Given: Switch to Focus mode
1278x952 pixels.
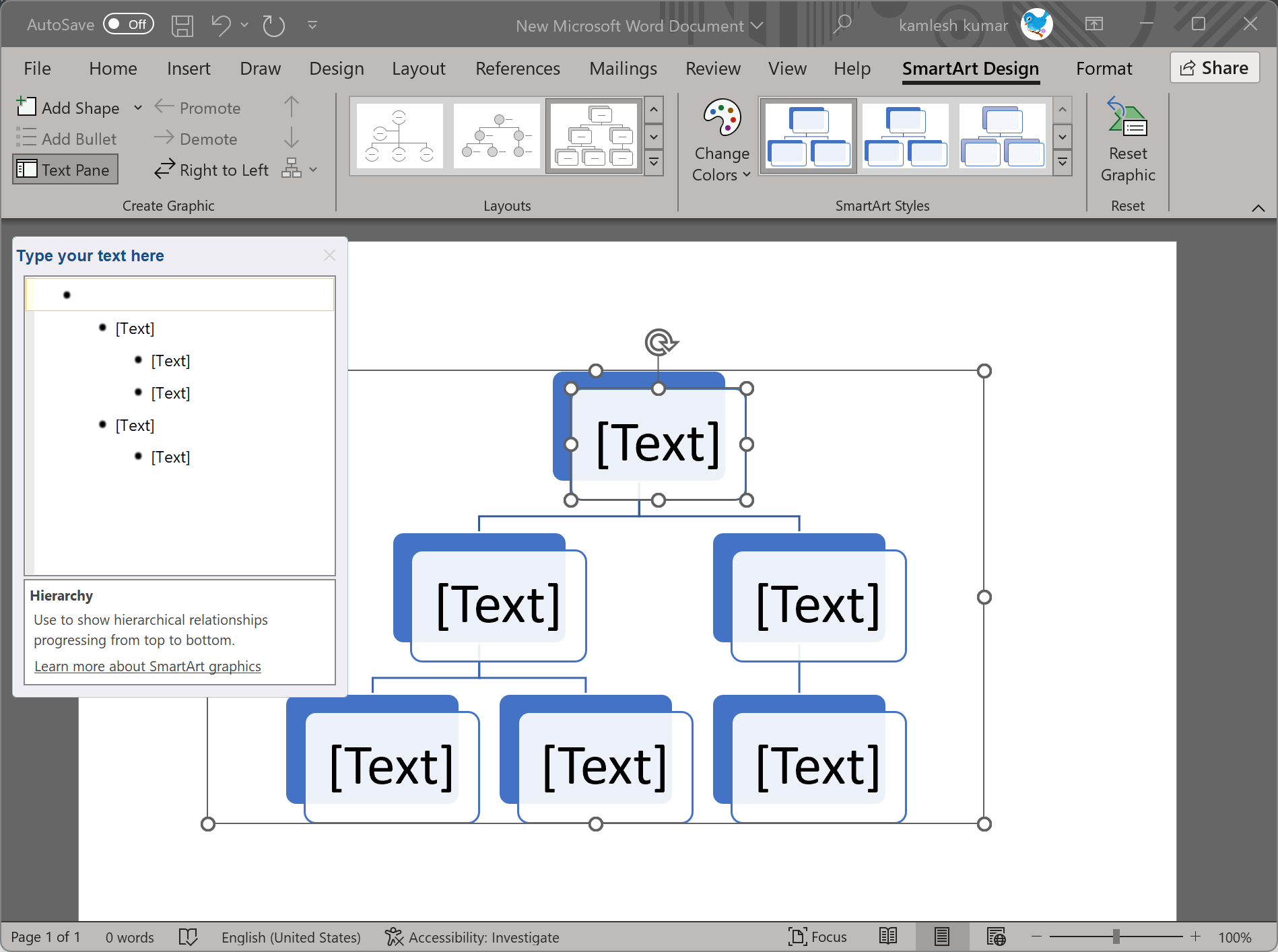Looking at the screenshot, I should [817, 937].
